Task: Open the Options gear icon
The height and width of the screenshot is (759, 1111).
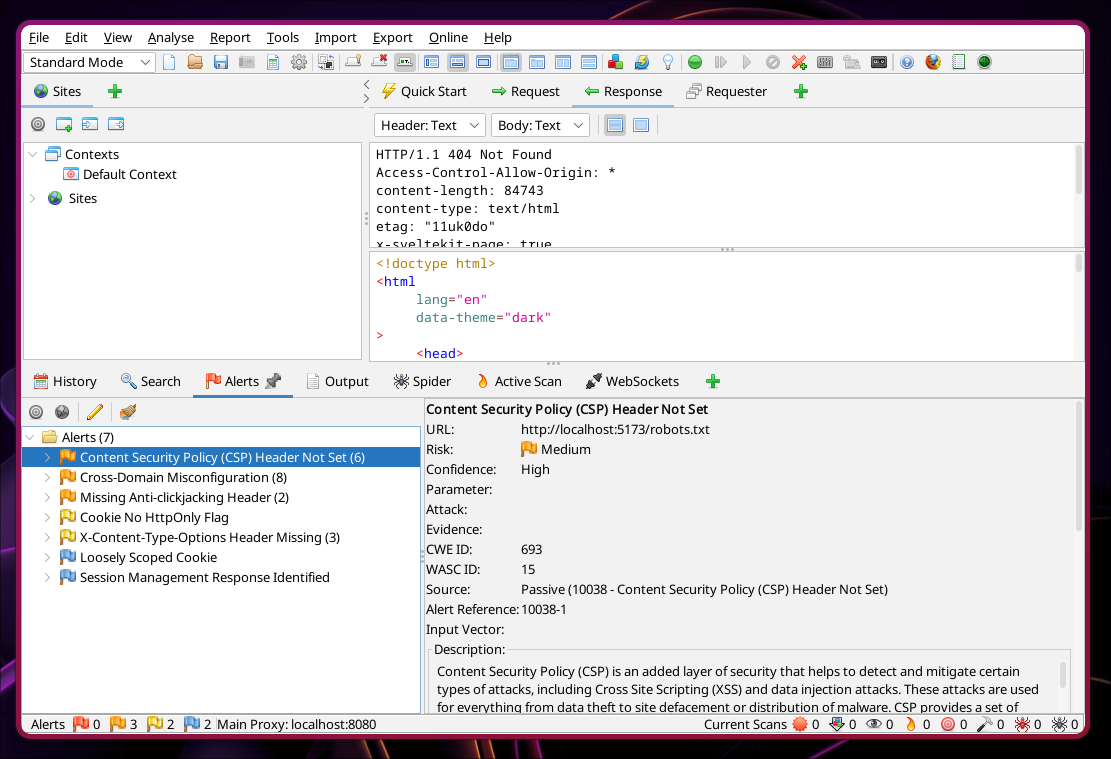Action: tap(299, 62)
